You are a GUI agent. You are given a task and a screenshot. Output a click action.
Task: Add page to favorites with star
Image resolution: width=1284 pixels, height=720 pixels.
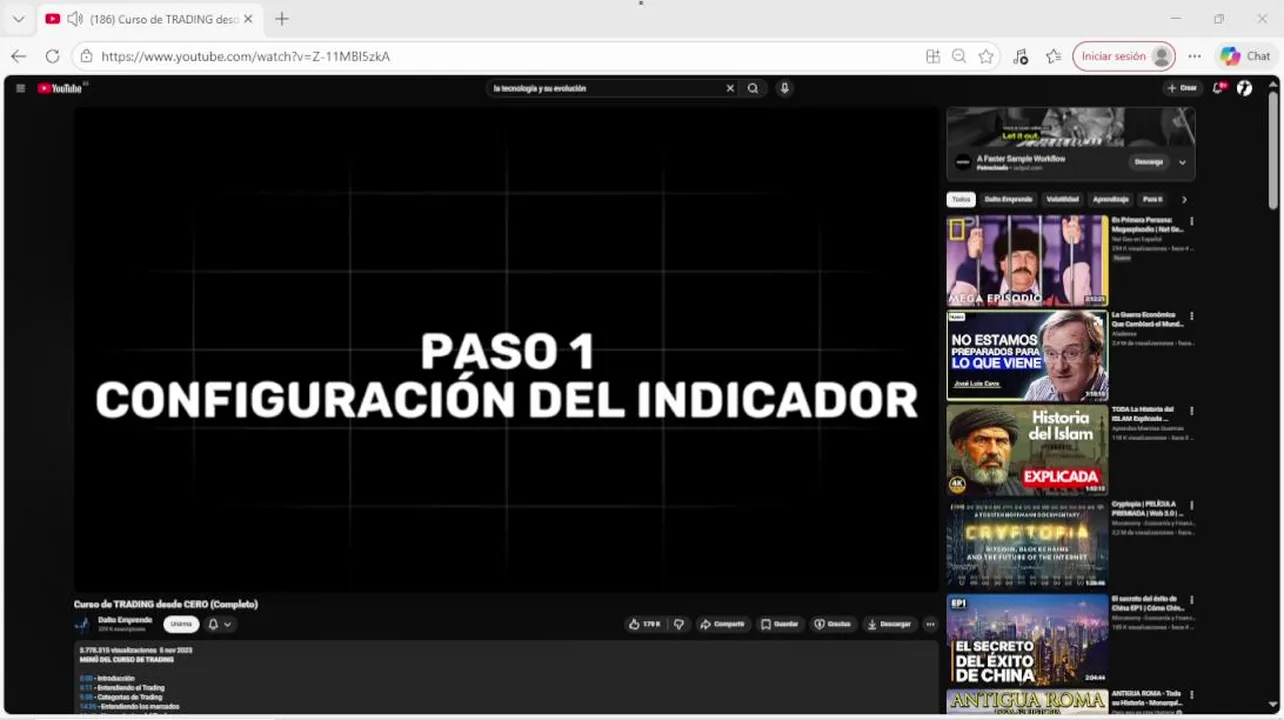tap(986, 56)
